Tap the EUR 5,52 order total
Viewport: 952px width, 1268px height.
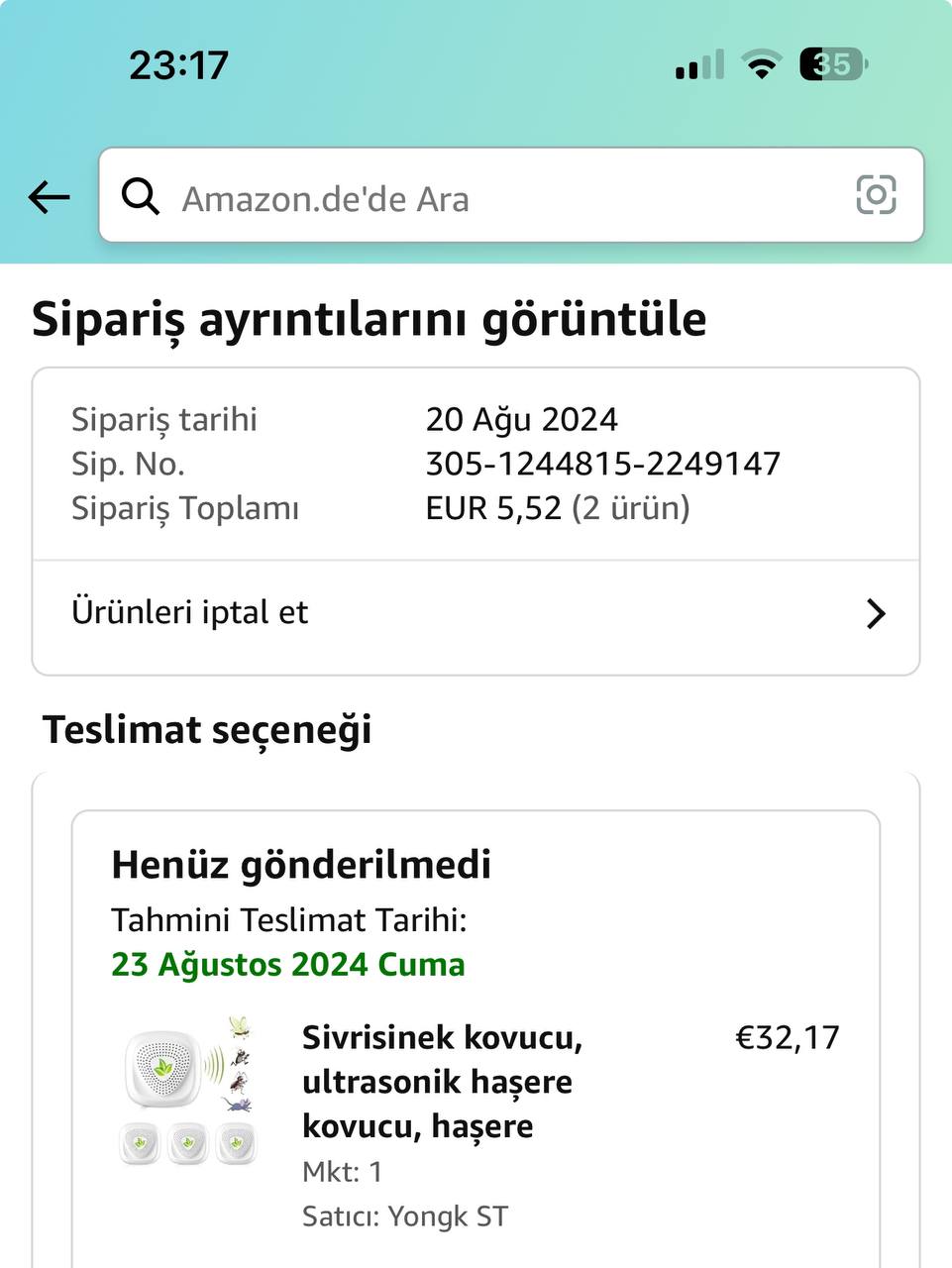tap(492, 508)
